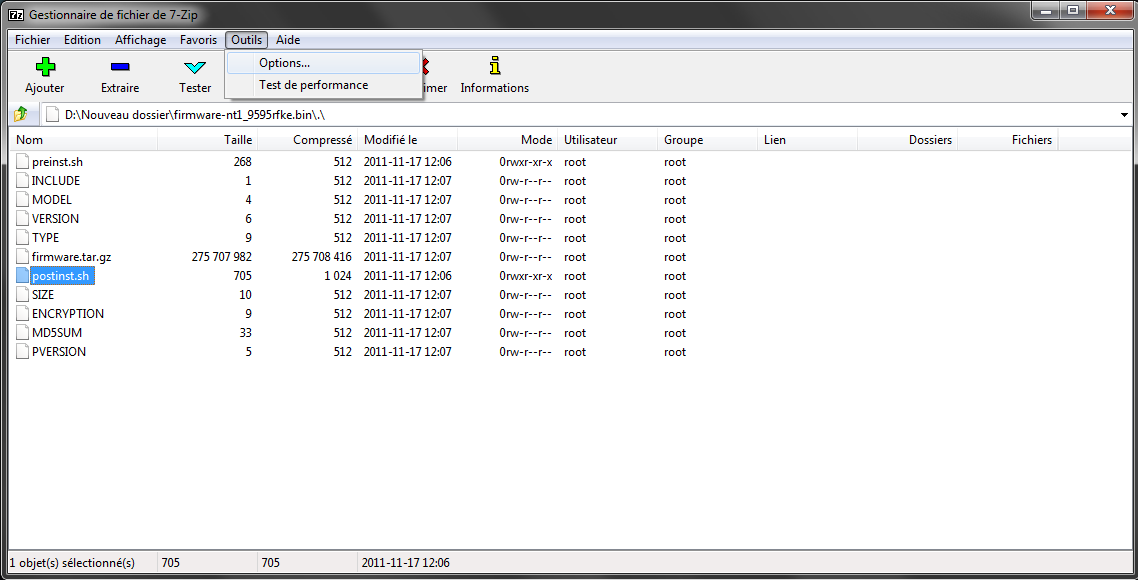Click the postinst.sh file icon

click(x=22, y=276)
